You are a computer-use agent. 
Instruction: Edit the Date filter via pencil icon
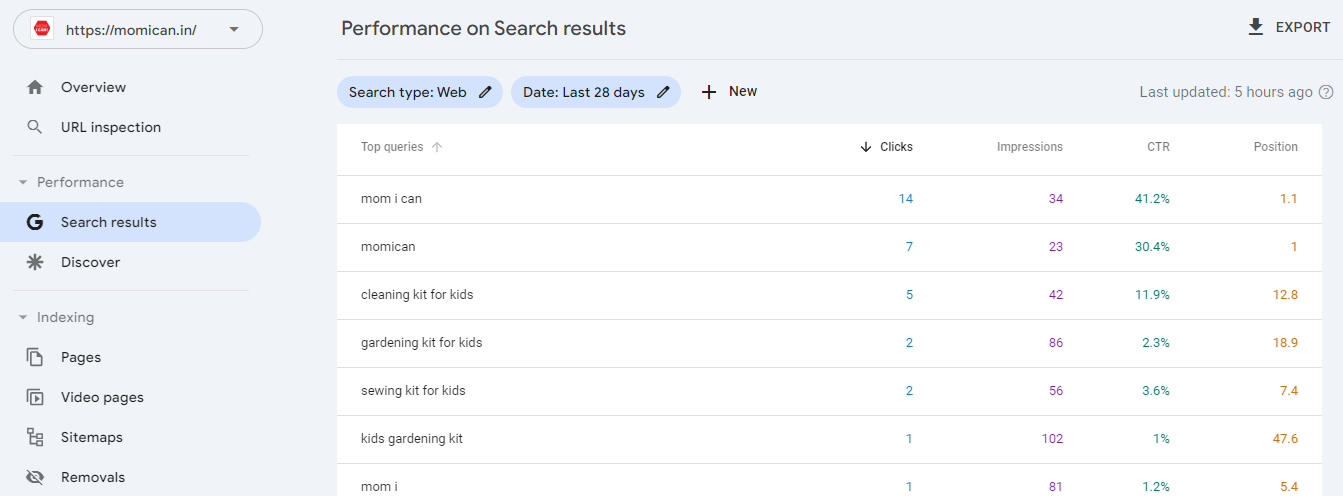coord(663,92)
